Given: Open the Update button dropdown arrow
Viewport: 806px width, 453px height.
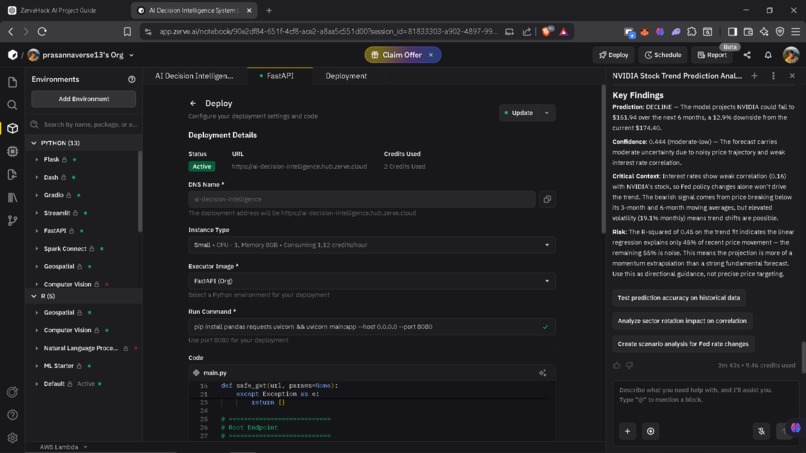Looking at the screenshot, I should 547,113.
